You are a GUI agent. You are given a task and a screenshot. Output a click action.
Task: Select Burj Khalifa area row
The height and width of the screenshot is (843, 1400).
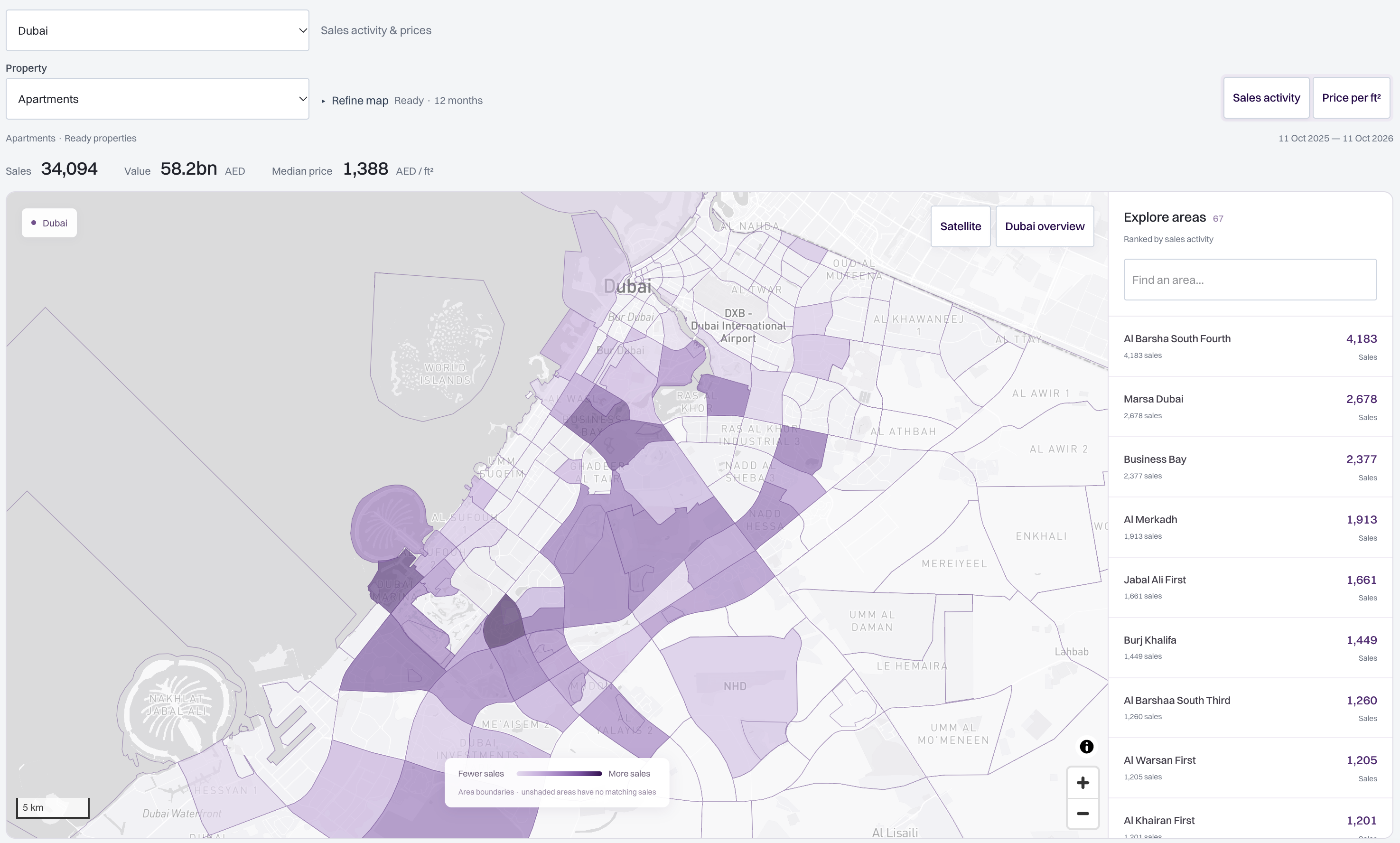point(1250,647)
